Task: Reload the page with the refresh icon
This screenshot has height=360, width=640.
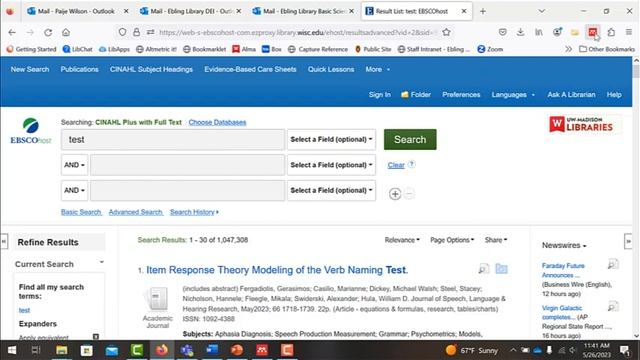Action: point(48,32)
